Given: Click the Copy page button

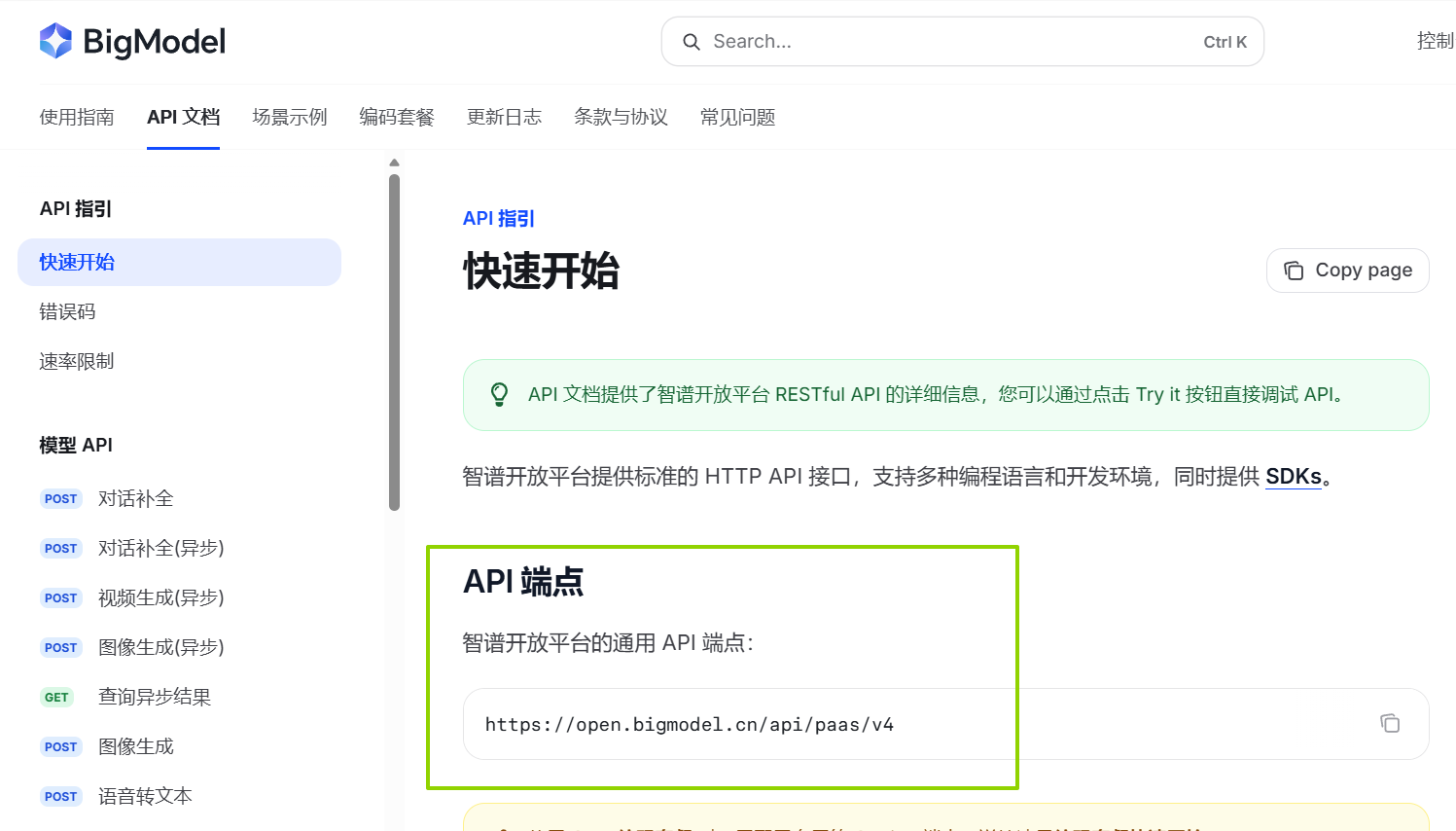Looking at the screenshot, I should [1347, 270].
